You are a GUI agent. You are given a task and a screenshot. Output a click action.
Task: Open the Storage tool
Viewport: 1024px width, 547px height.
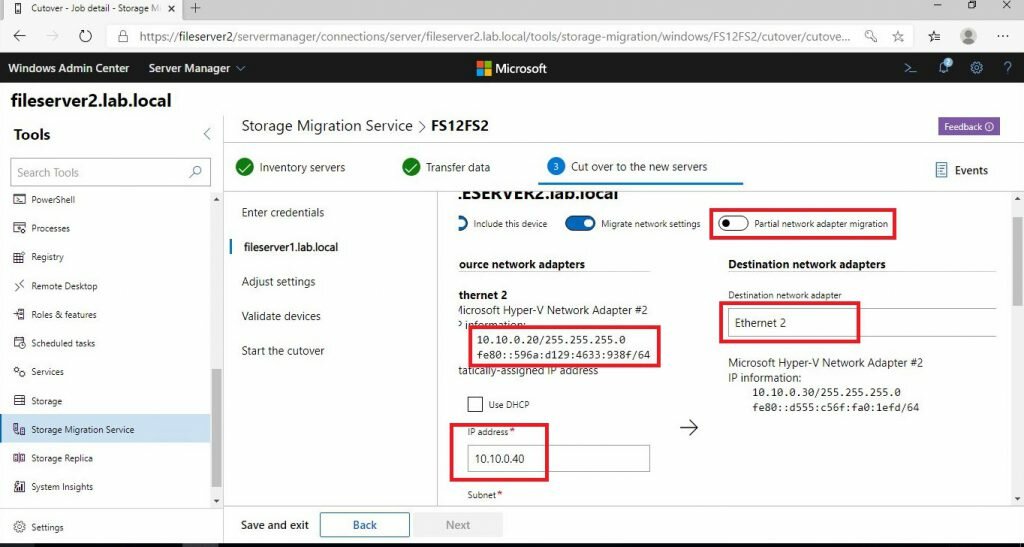click(x=38, y=401)
